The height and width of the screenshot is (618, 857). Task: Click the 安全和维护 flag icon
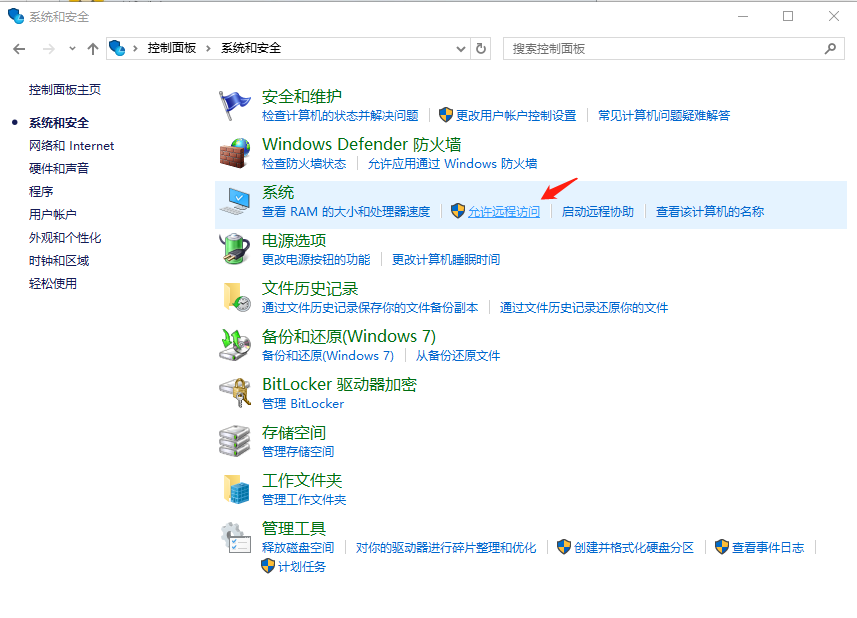click(x=236, y=102)
